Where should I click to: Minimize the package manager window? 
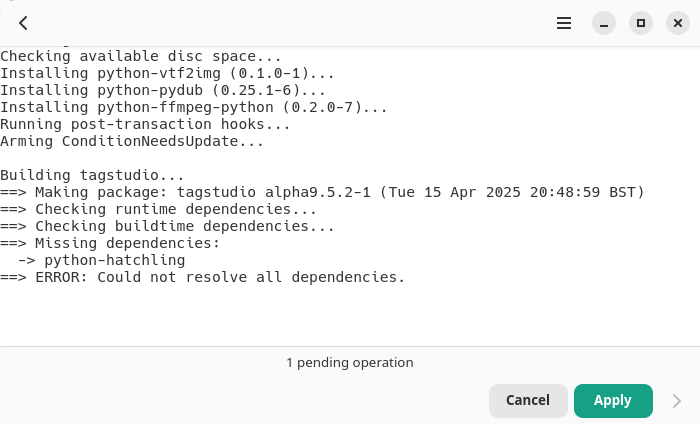pos(604,23)
